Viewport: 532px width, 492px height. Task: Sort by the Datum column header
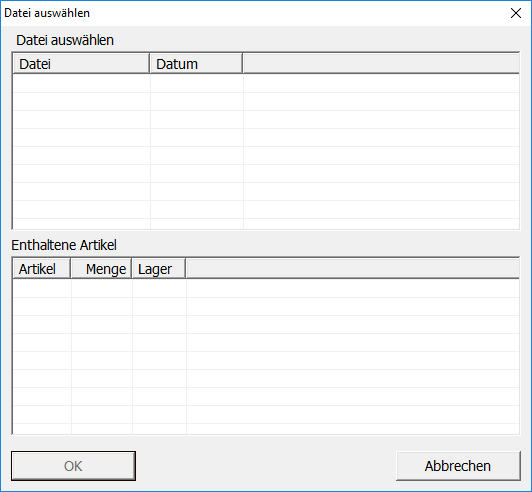pyautogui.click(x=196, y=63)
